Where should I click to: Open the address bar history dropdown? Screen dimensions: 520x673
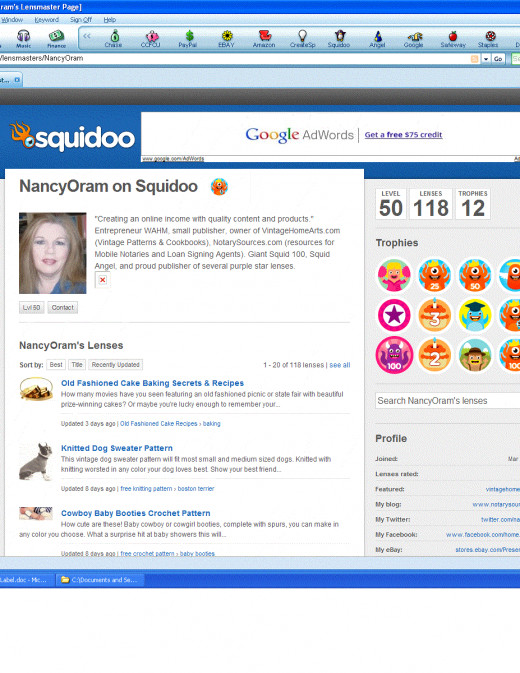[486, 59]
